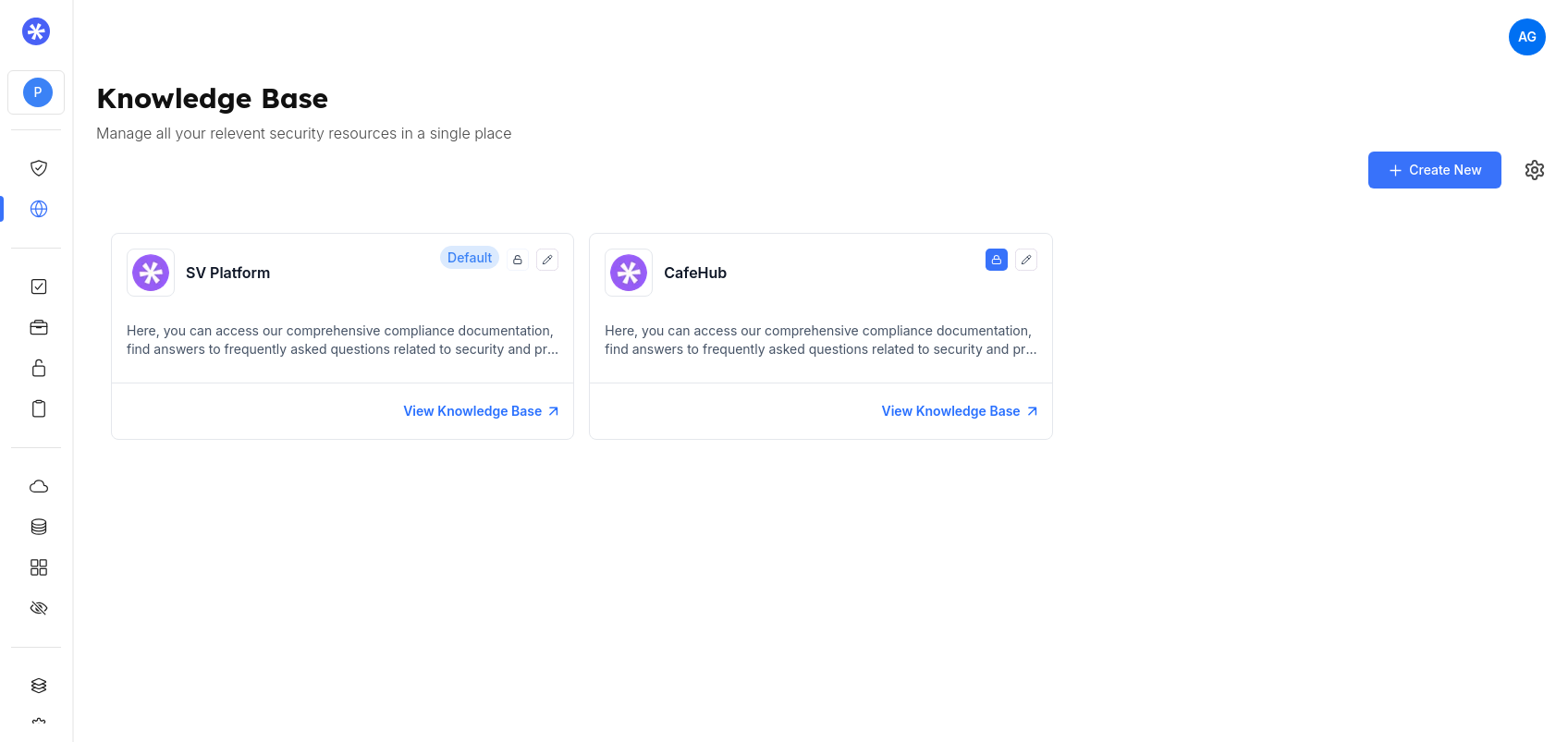
Task: Open the shield security icon in sidebar
Action: point(39,168)
